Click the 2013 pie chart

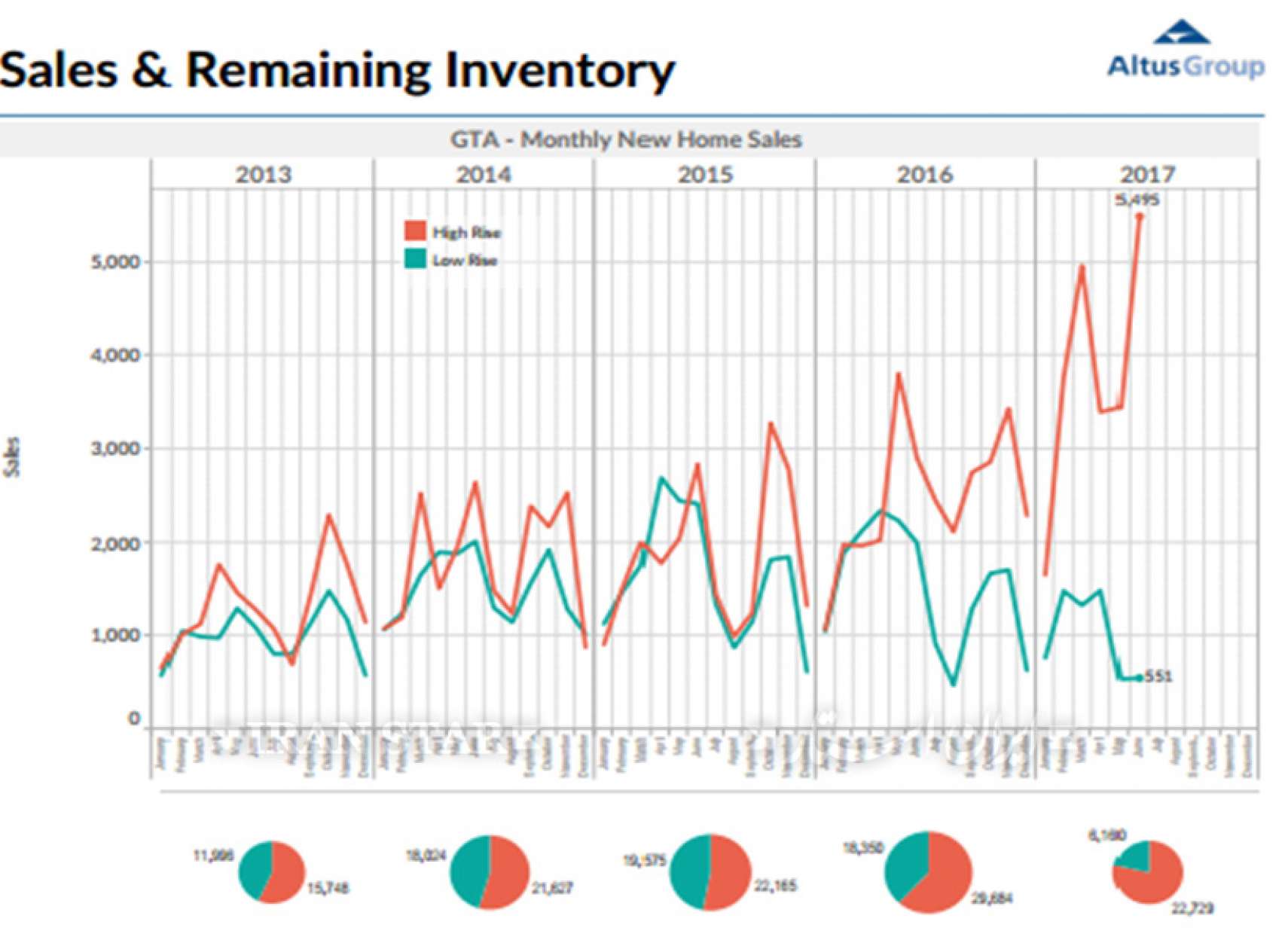(272, 871)
